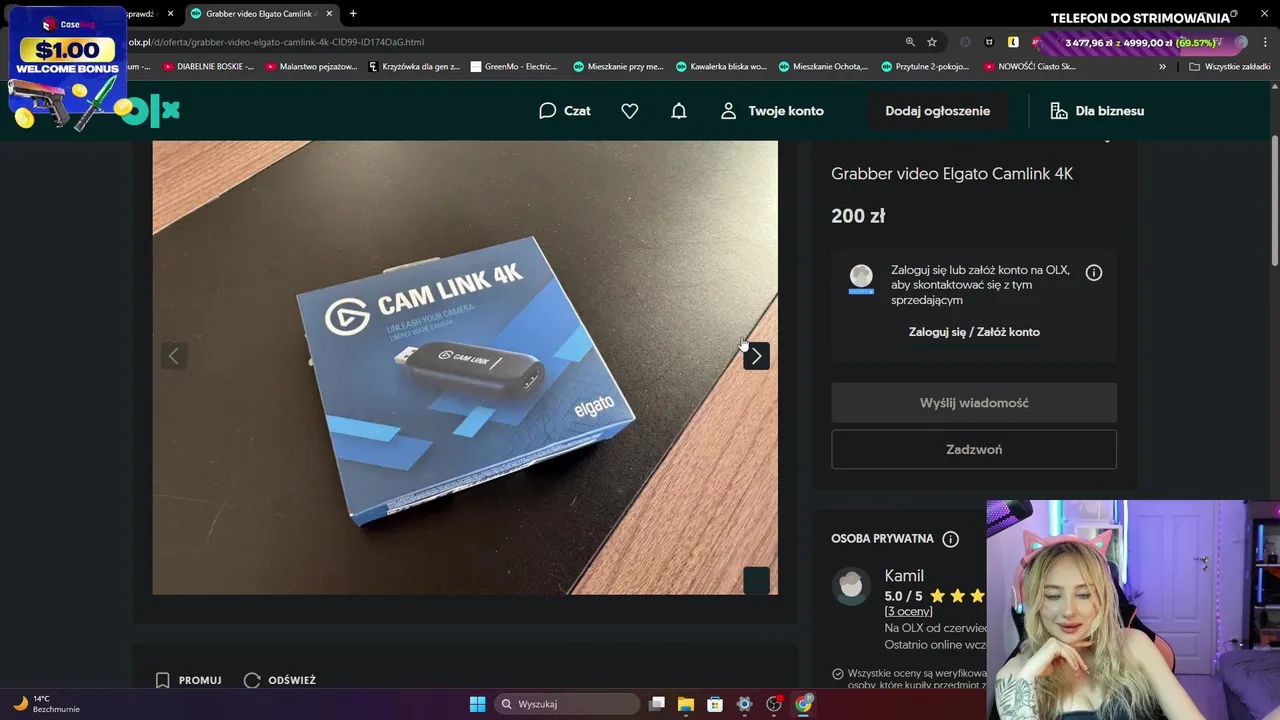
Task: Close the Grabber video Elgato Camlink tab
Action: [x=327, y=14]
